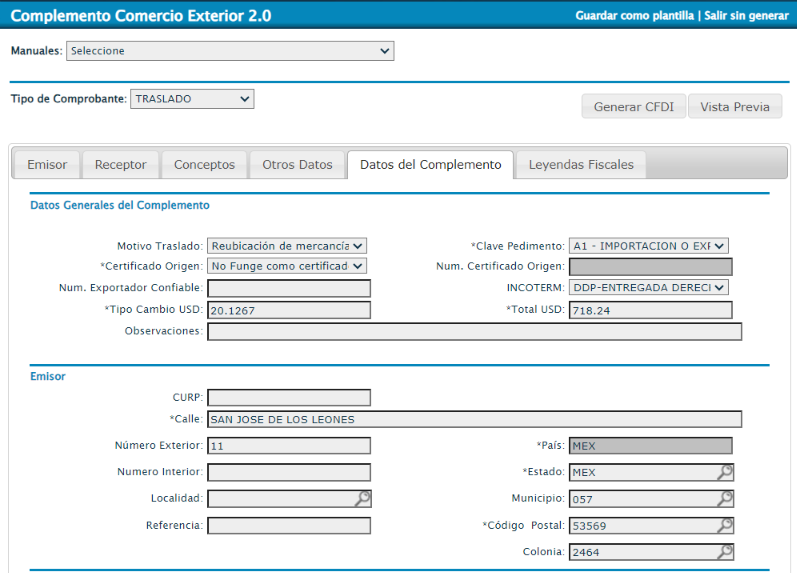Expand the INCOTERM dropdown
797x573 pixels.
(649, 288)
